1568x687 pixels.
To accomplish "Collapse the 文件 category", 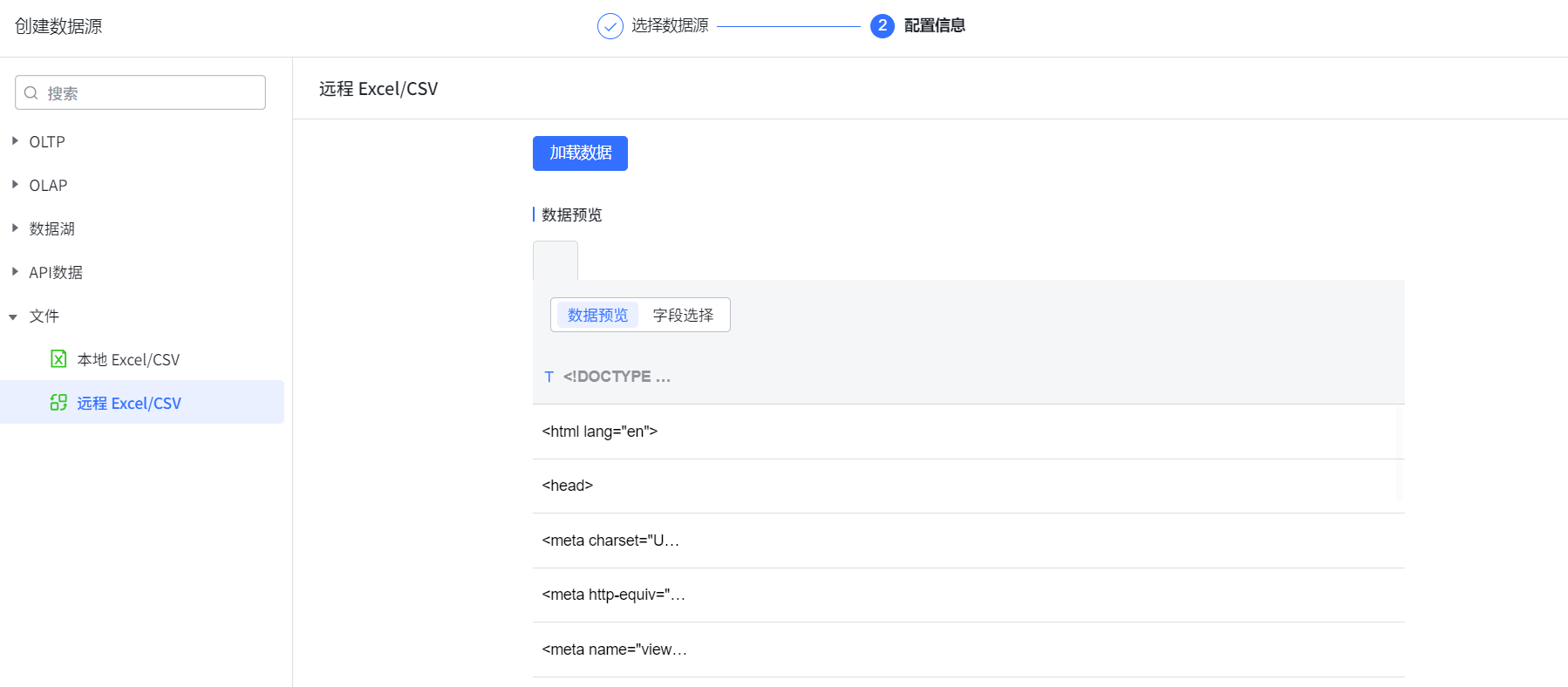I will (x=14, y=316).
